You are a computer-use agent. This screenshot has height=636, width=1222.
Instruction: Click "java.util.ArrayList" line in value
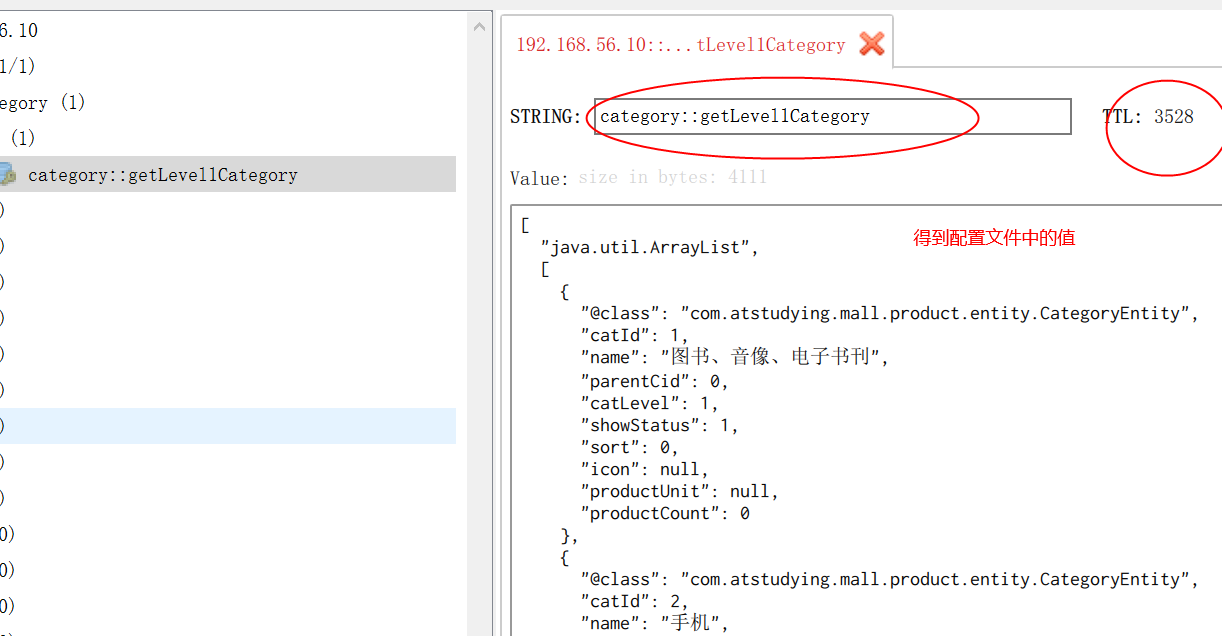click(650, 247)
